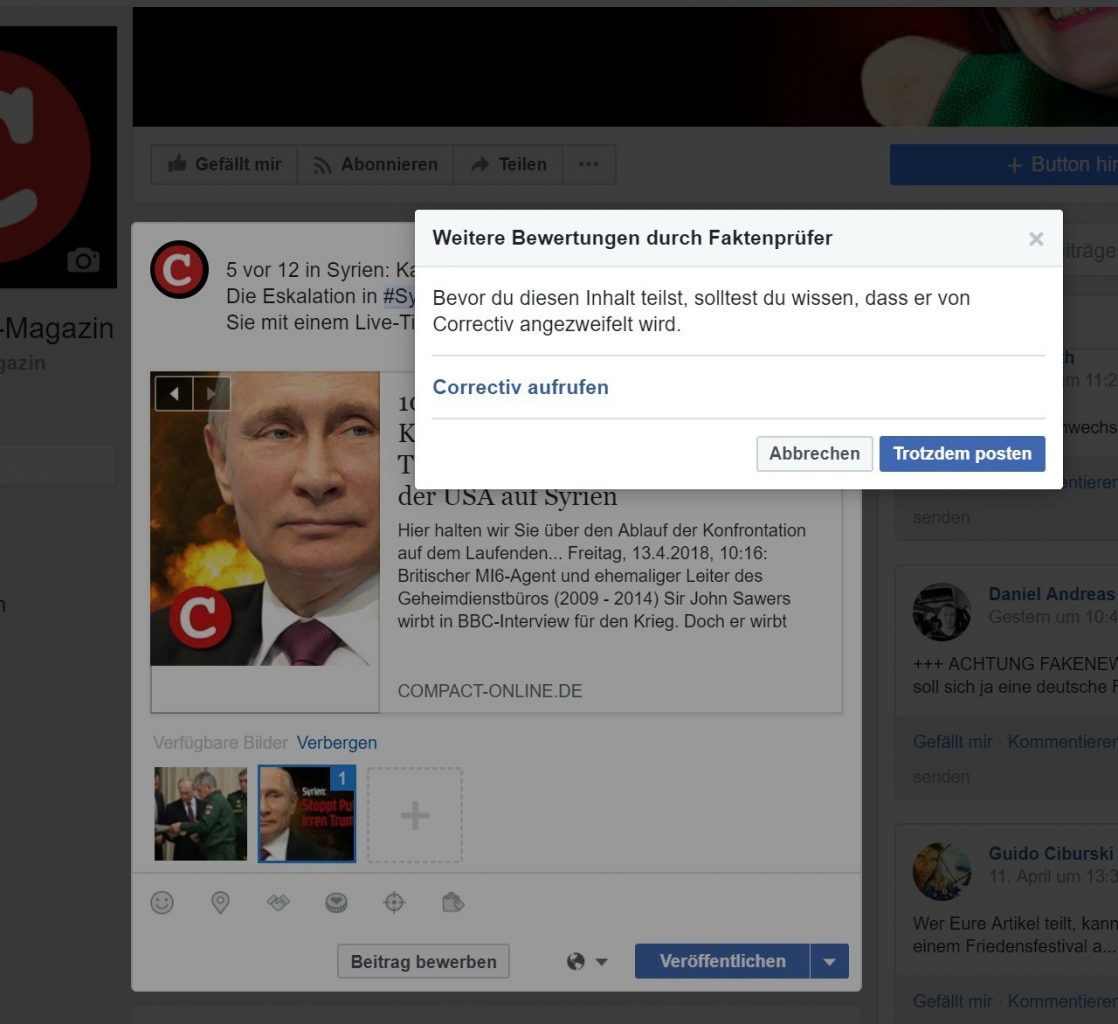Click 'Beitrag bewerben' button
The image size is (1118, 1024).
(424, 961)
